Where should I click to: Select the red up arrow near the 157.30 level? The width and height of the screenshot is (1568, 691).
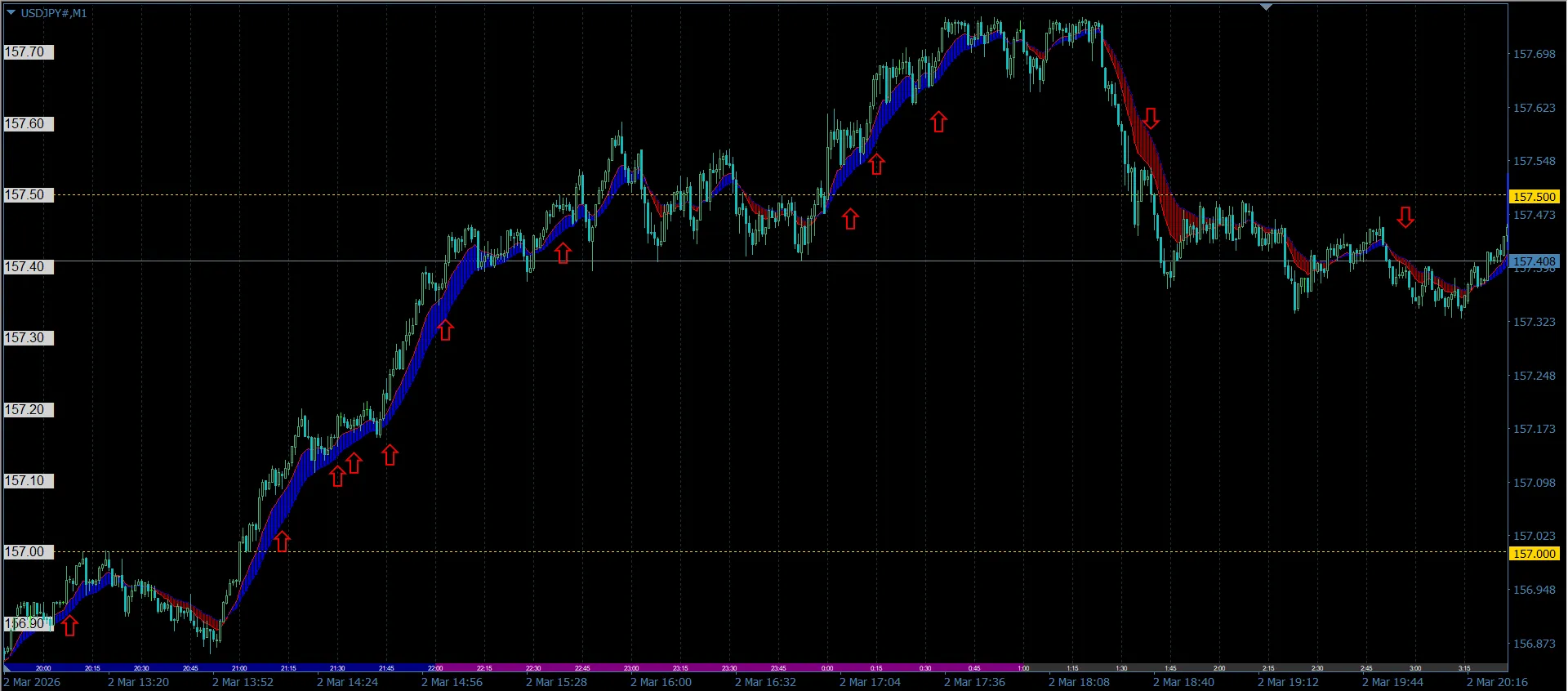pyautogui.click(x=445, y=330)
